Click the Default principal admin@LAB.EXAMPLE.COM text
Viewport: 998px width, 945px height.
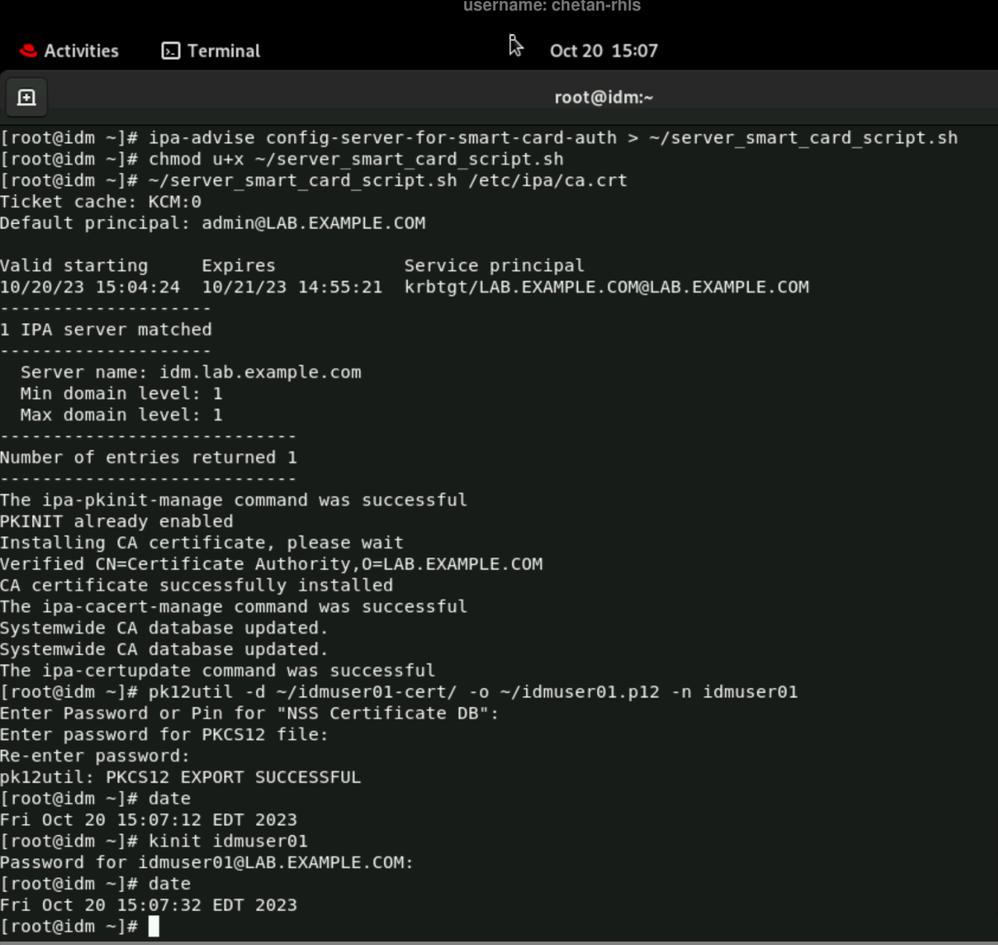[x=212, y=223]
